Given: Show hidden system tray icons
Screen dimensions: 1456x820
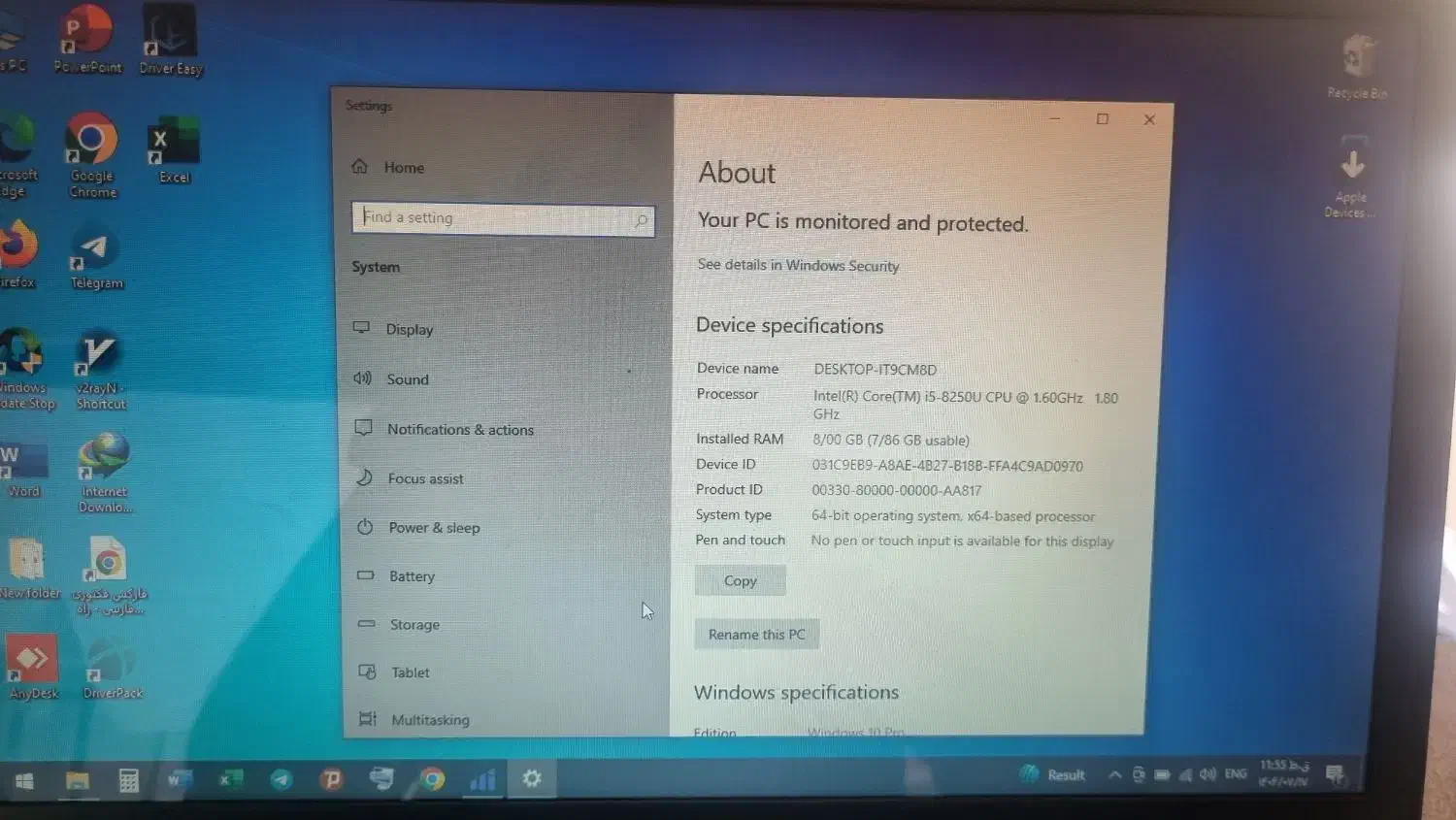Looking at the screenshot, I should [x=1115, y=774].
